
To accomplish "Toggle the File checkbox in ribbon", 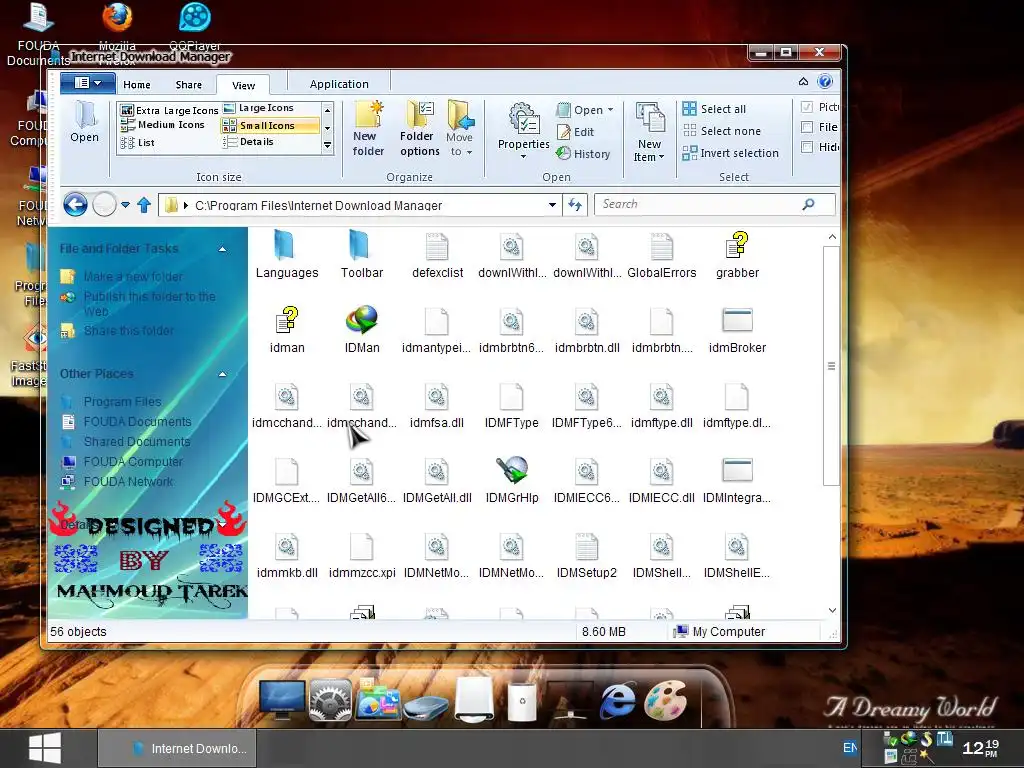I will [x=807, y=127].
